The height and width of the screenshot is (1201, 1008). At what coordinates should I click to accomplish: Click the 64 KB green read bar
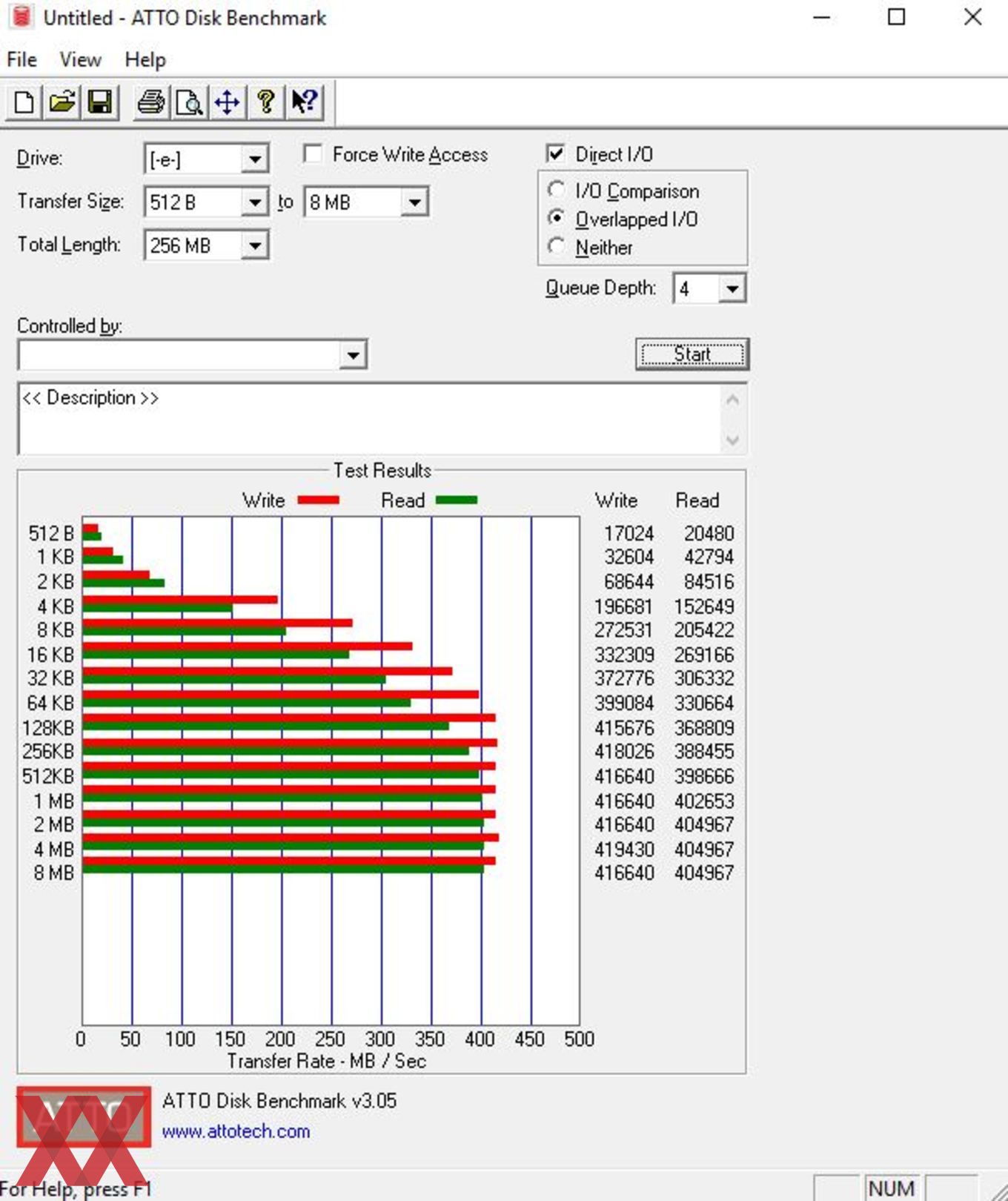[x=246, y=702]
